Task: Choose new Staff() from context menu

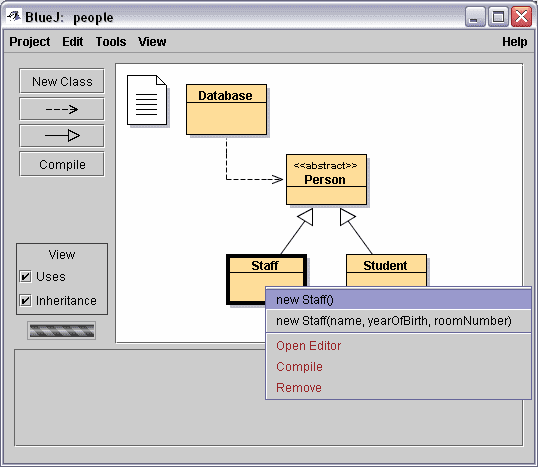Action: pos(399,300)
